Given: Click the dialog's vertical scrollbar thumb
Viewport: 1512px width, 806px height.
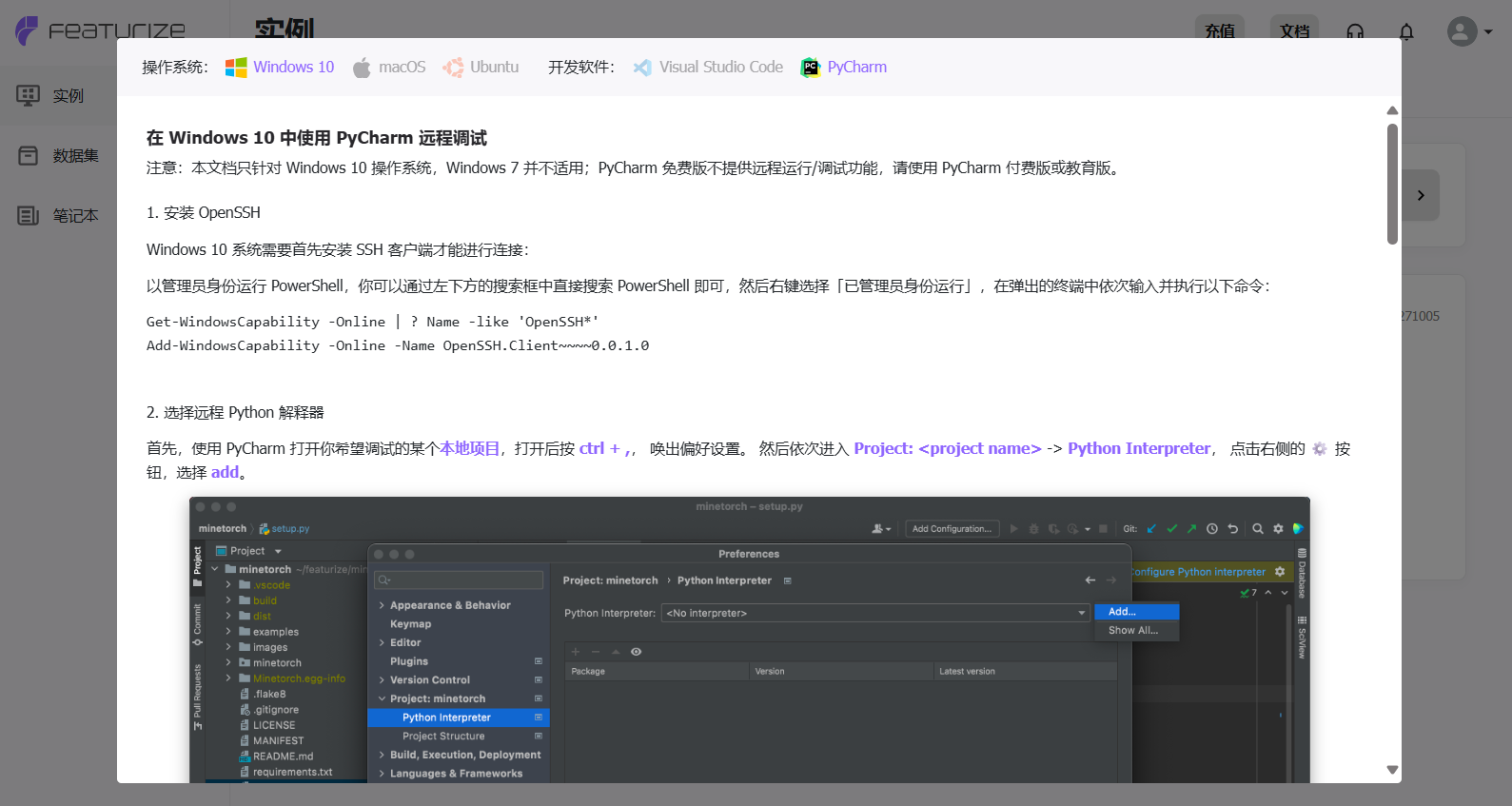Looking at the screenshot, I should tap(1392, 184).
